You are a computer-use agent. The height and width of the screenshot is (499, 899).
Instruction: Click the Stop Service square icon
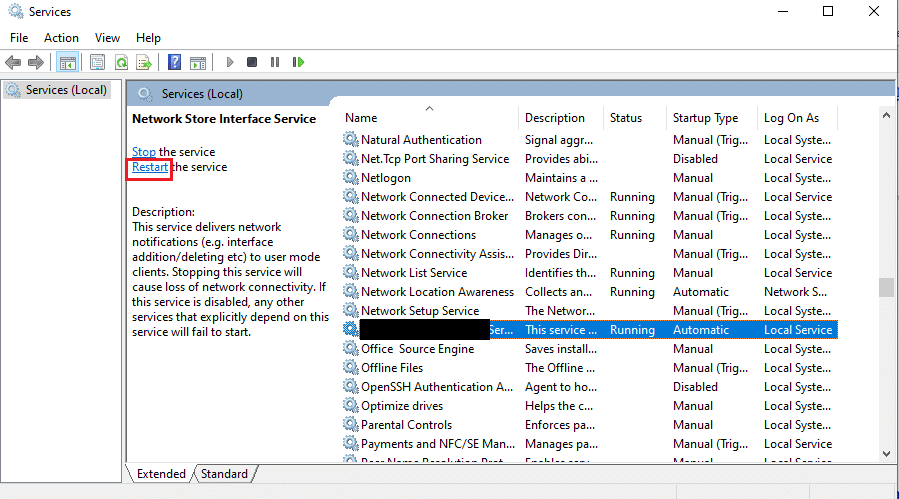coord(252,62)
